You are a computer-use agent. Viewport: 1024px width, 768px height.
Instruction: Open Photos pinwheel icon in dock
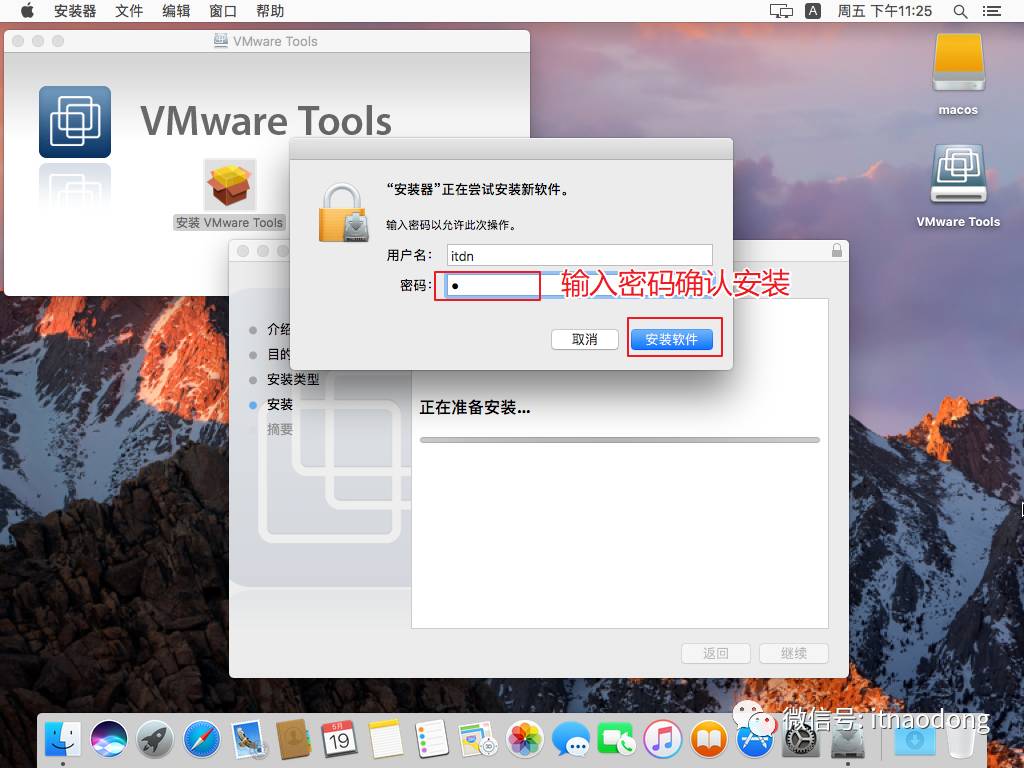(x=524, y=739)
